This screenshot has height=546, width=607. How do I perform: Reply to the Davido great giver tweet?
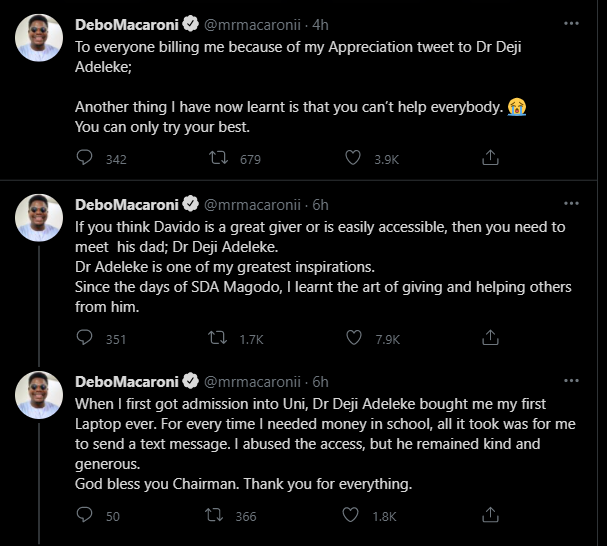click(85, 338)
